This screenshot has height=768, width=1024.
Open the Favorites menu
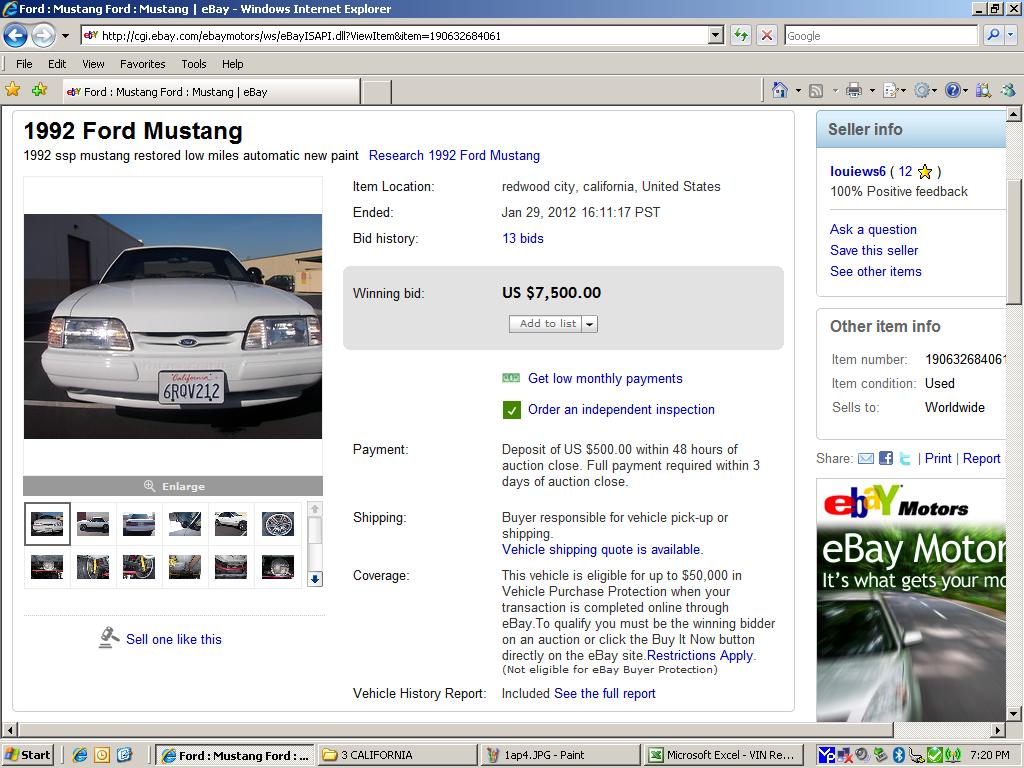pos(142,63)
